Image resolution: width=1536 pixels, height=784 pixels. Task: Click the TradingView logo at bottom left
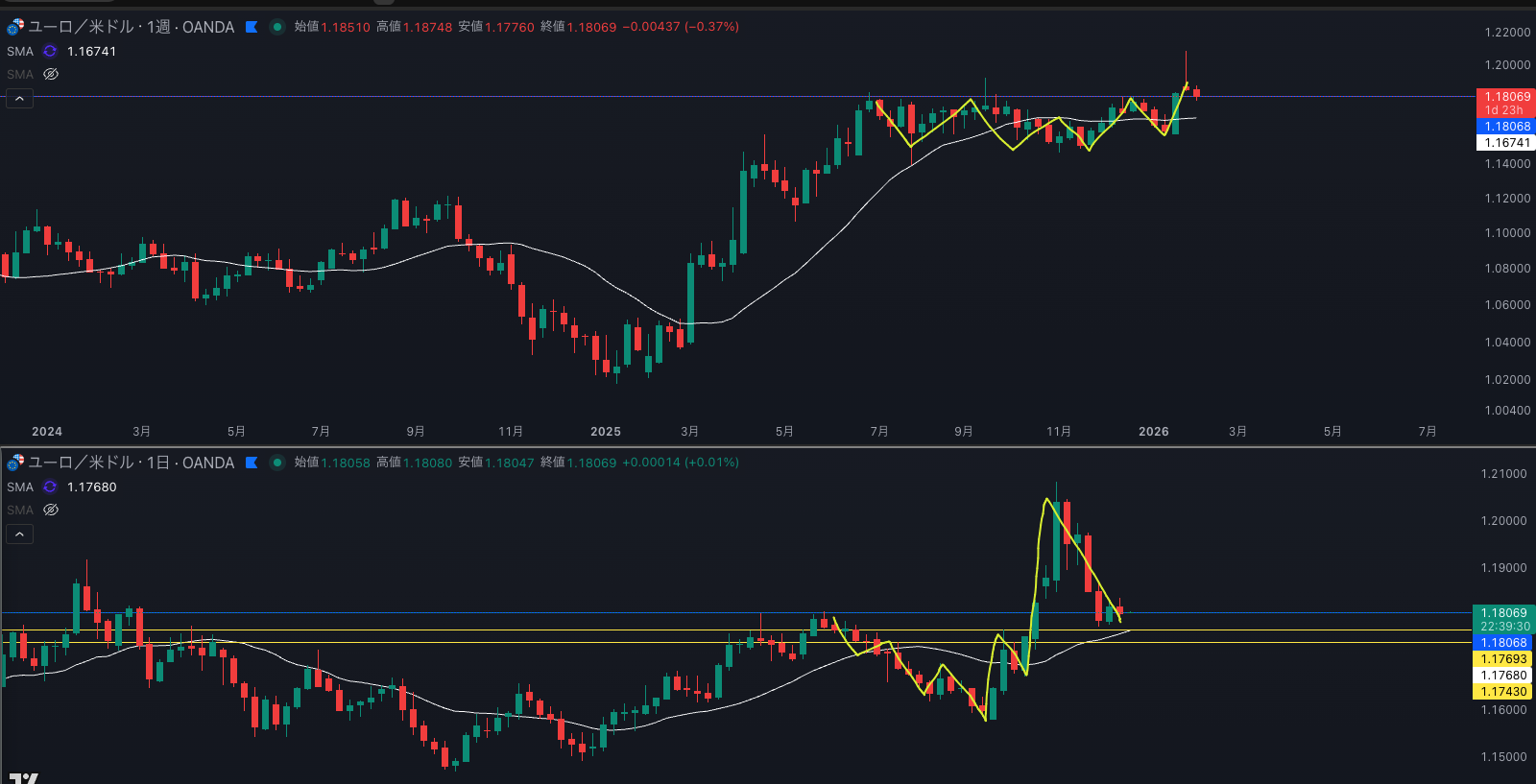(x=23, y=777)
